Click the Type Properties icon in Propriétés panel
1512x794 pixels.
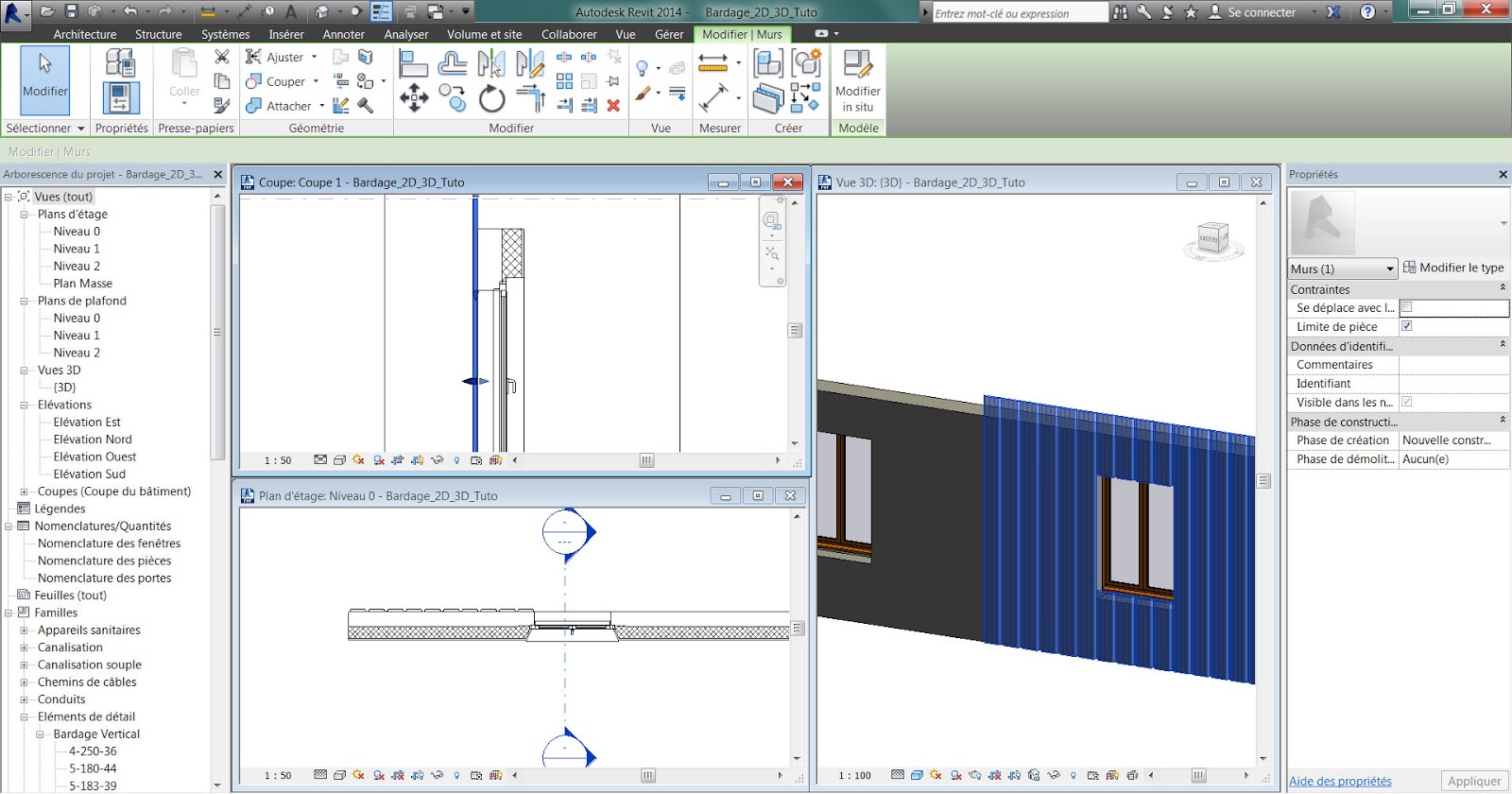pyautogui.click(x=120, y=63)
